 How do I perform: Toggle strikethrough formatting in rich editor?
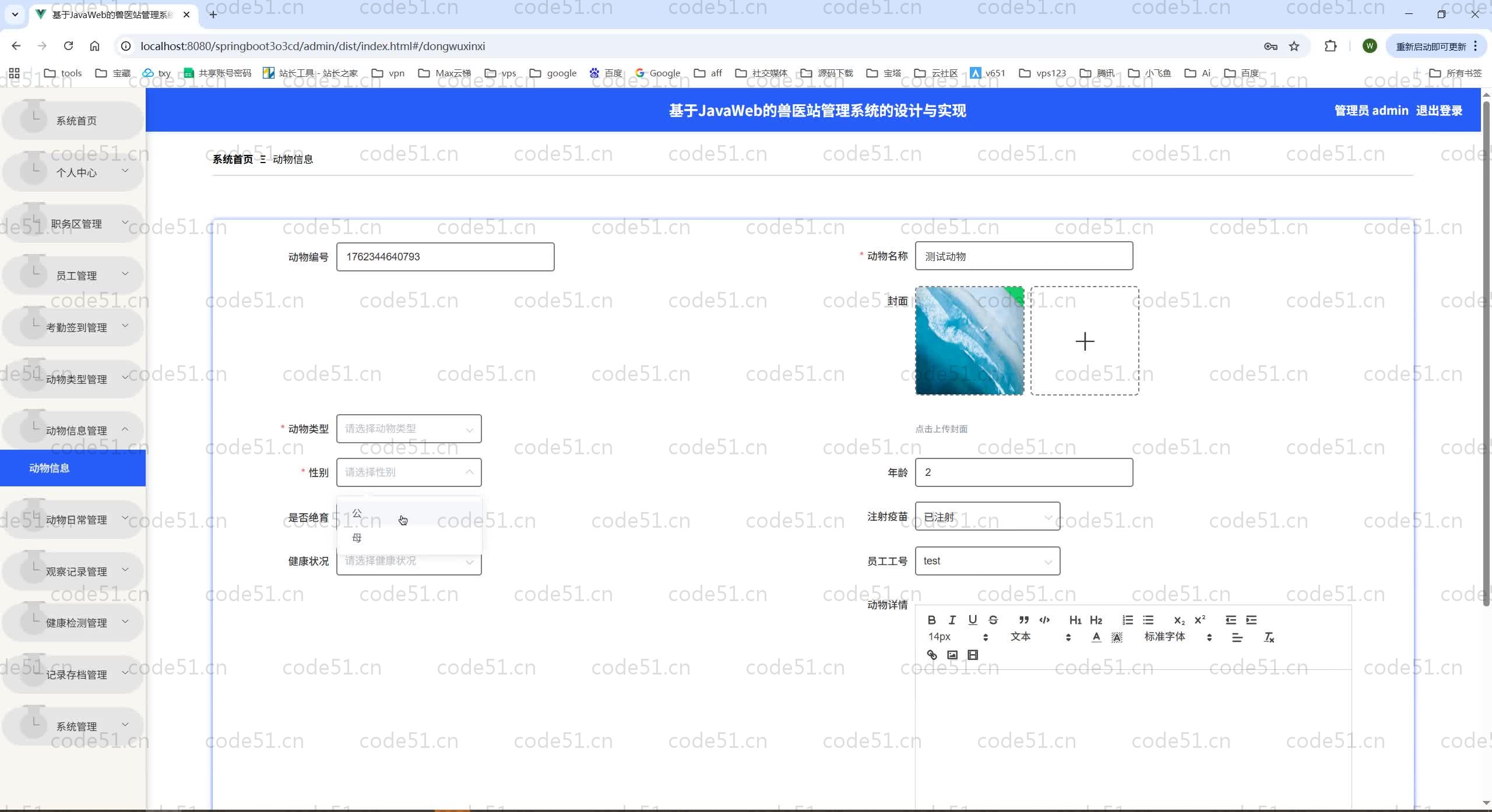(x=993, y=620)
